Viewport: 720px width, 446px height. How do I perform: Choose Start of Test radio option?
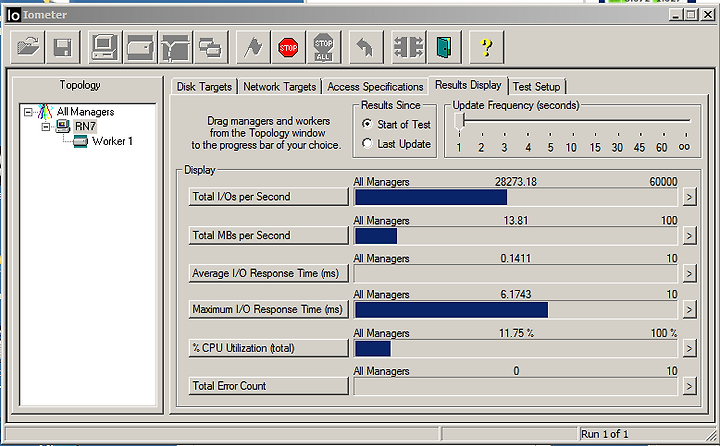point(397,124)
